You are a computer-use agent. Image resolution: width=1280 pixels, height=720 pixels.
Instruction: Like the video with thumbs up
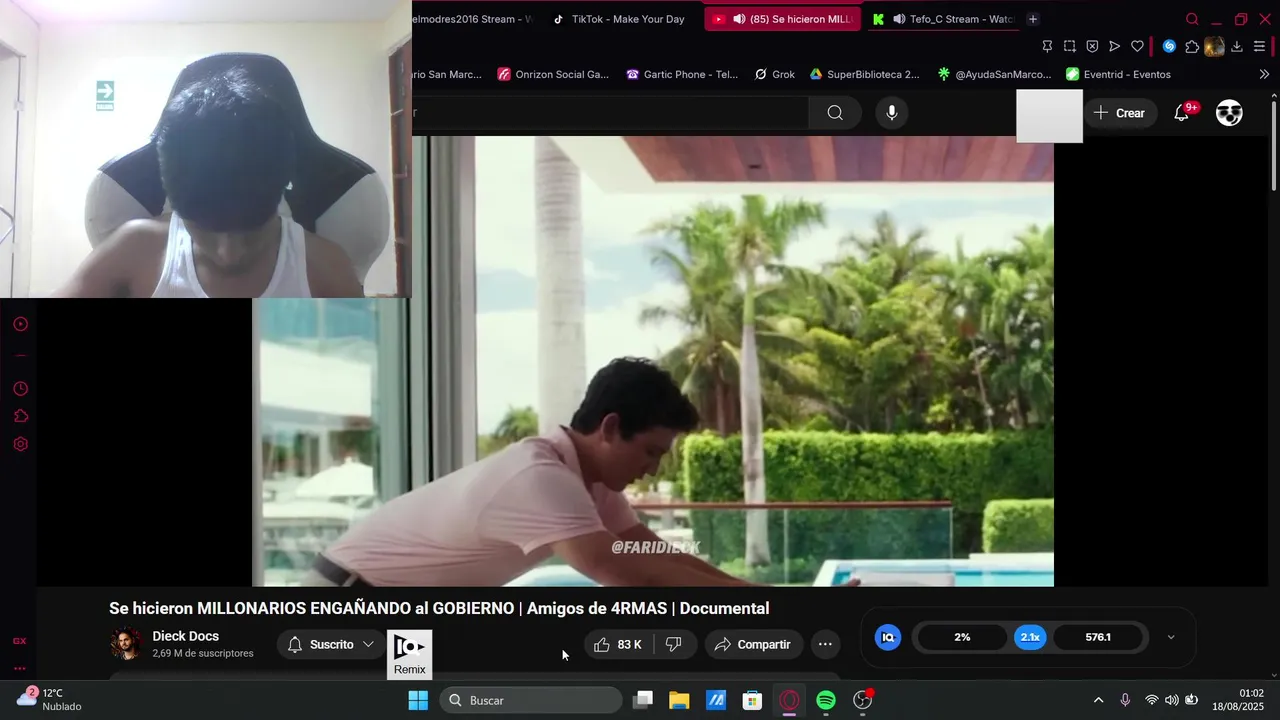[x=618, y=645]
